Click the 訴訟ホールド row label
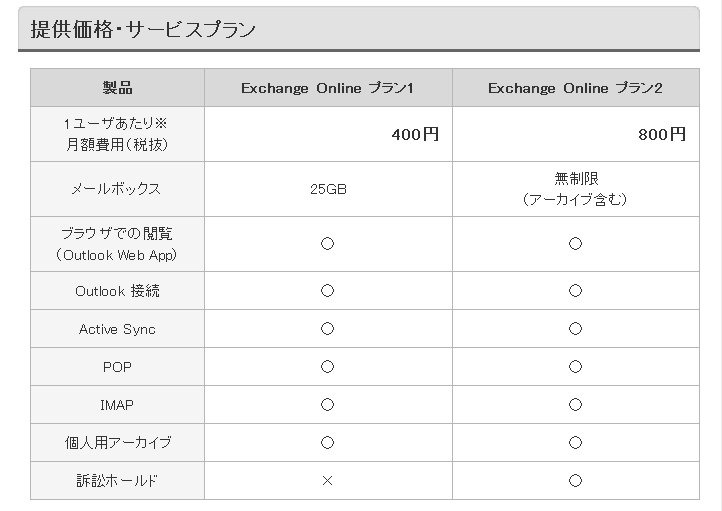The height and width of the screenshot is (511, 722). click(117, 481)
